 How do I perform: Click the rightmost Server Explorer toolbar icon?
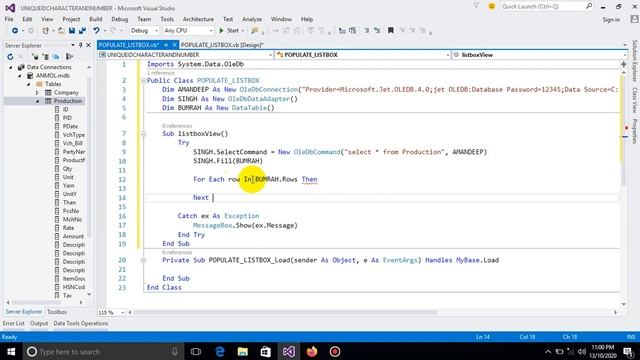click(x=70, y=56)
